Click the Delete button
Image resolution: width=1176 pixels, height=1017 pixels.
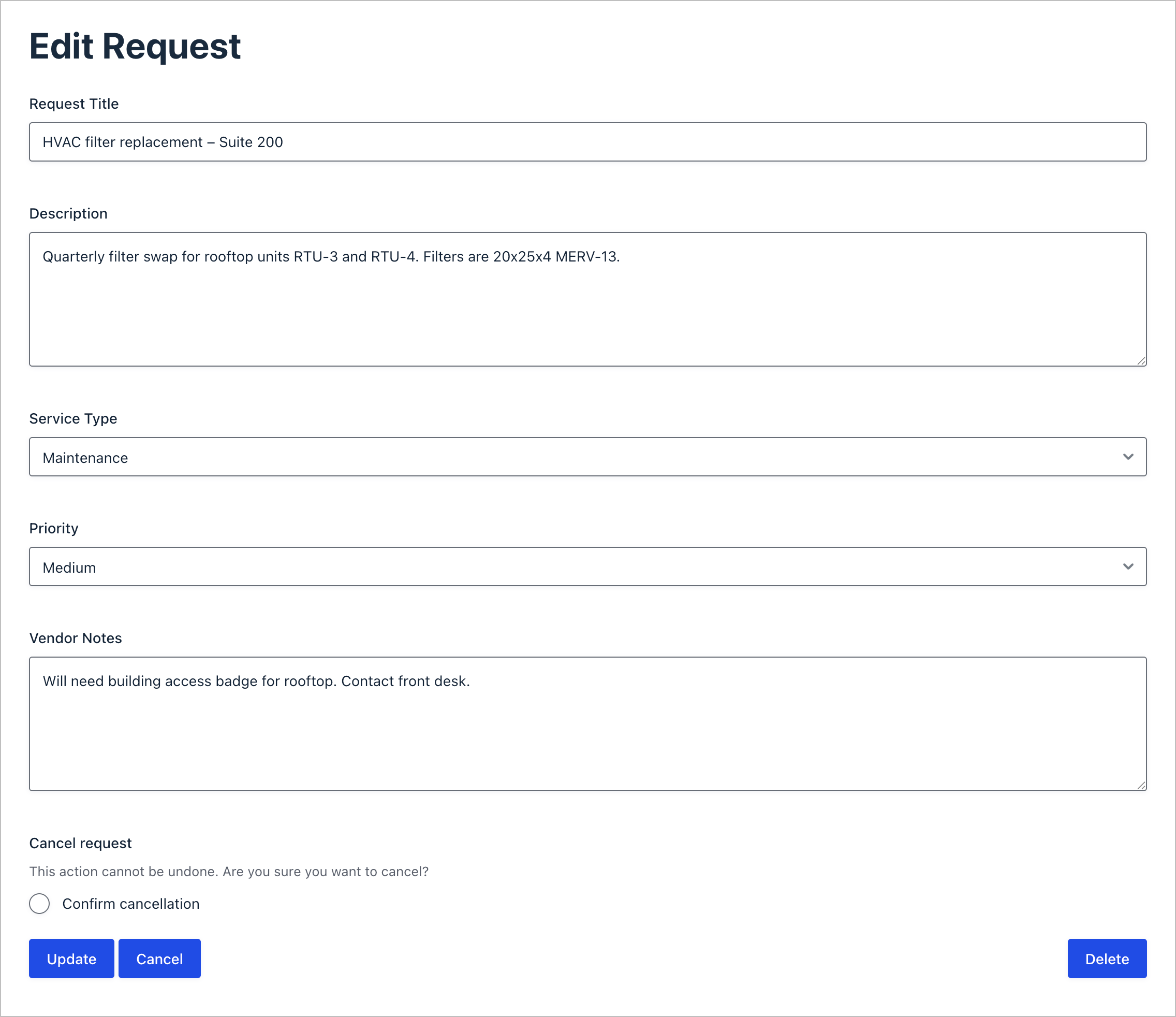1106,958
